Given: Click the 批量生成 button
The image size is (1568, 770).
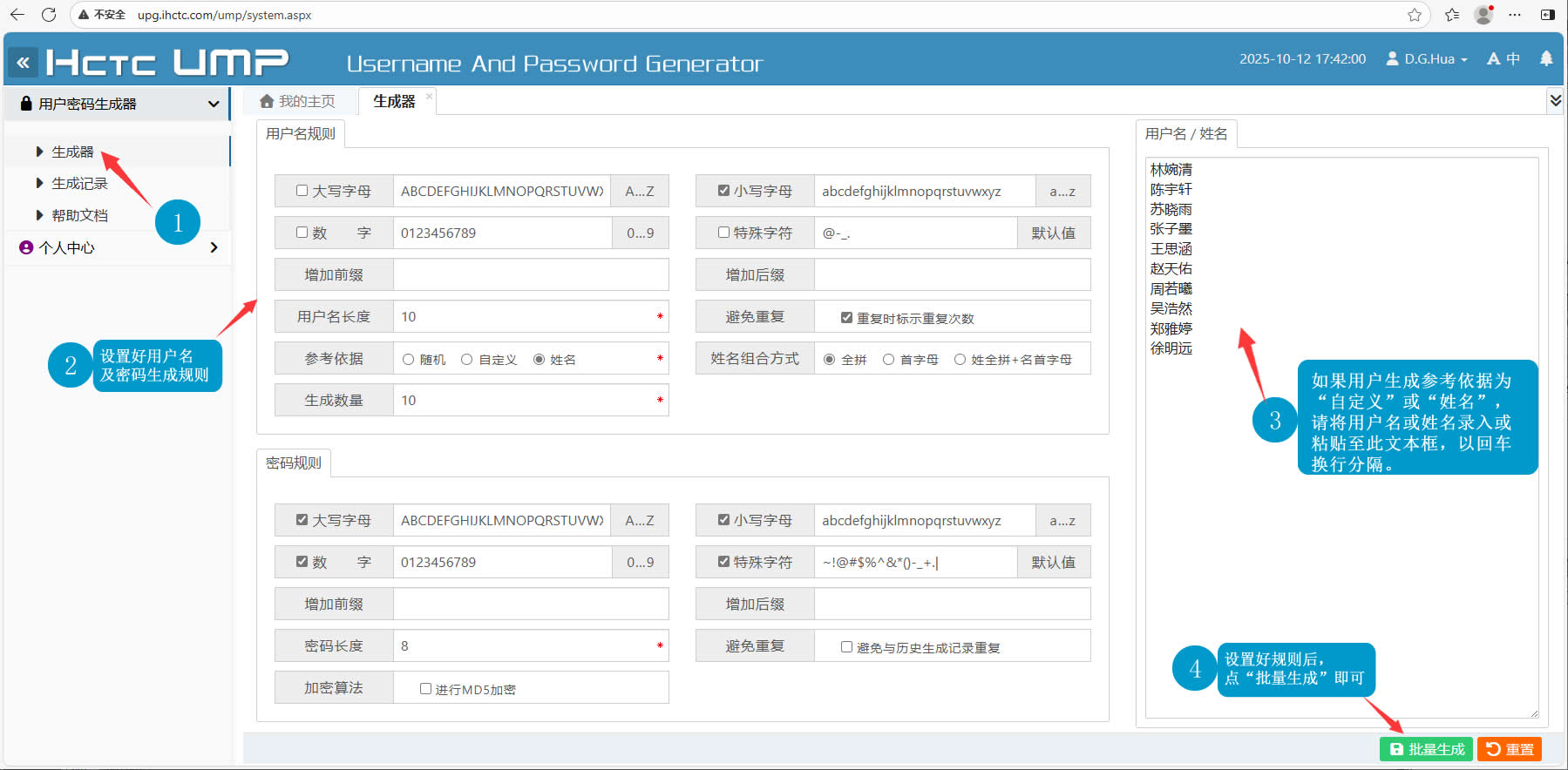Looking at the screenshot, I should (1426, 749).
